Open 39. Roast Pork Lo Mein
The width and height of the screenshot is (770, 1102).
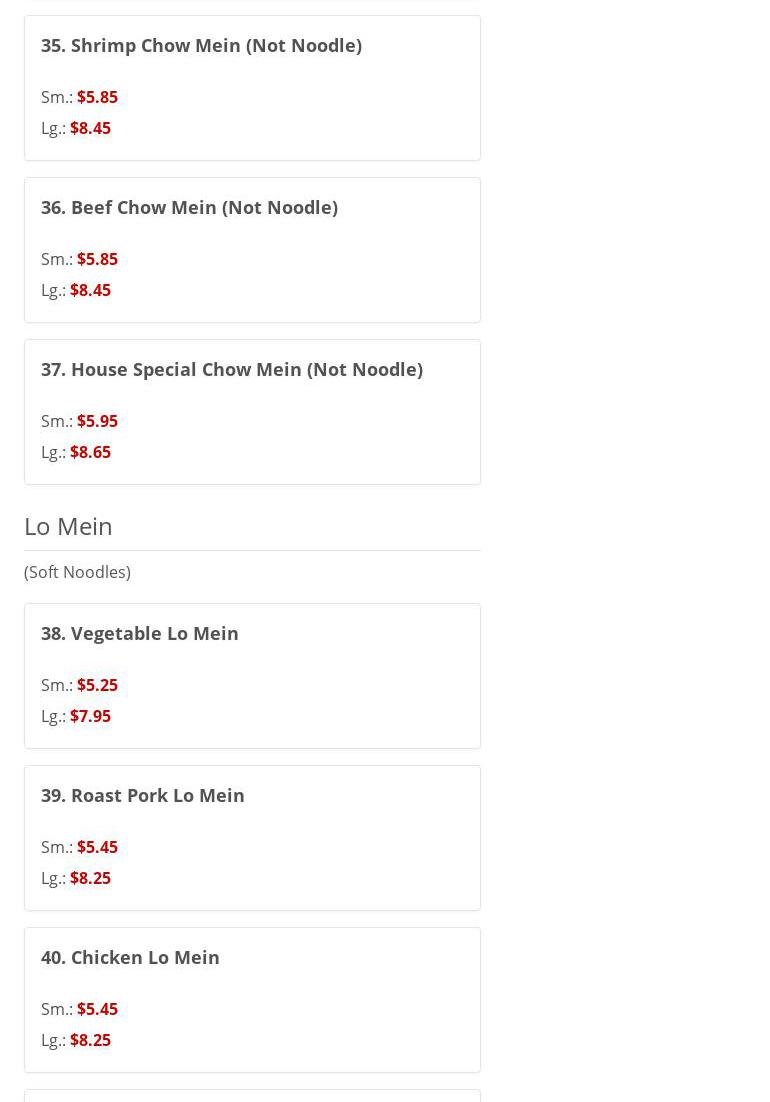(x=142, y=795)
